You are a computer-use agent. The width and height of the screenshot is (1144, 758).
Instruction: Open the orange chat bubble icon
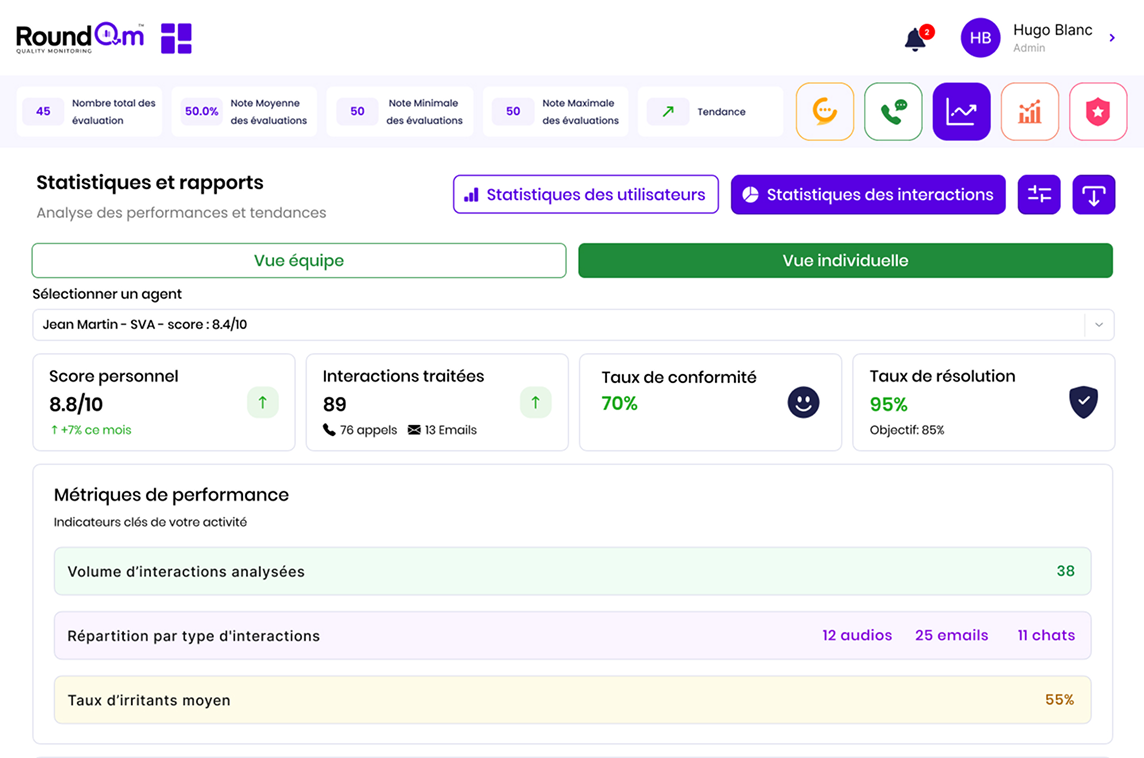pyautogui.click(x=825, y=111)
